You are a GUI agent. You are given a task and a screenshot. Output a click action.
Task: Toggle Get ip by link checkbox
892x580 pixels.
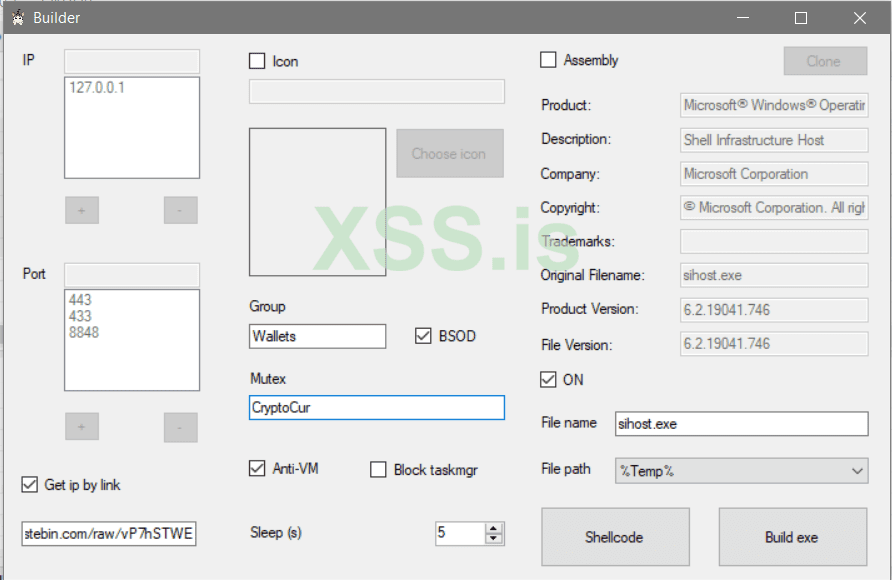click(x=30, y=484)
